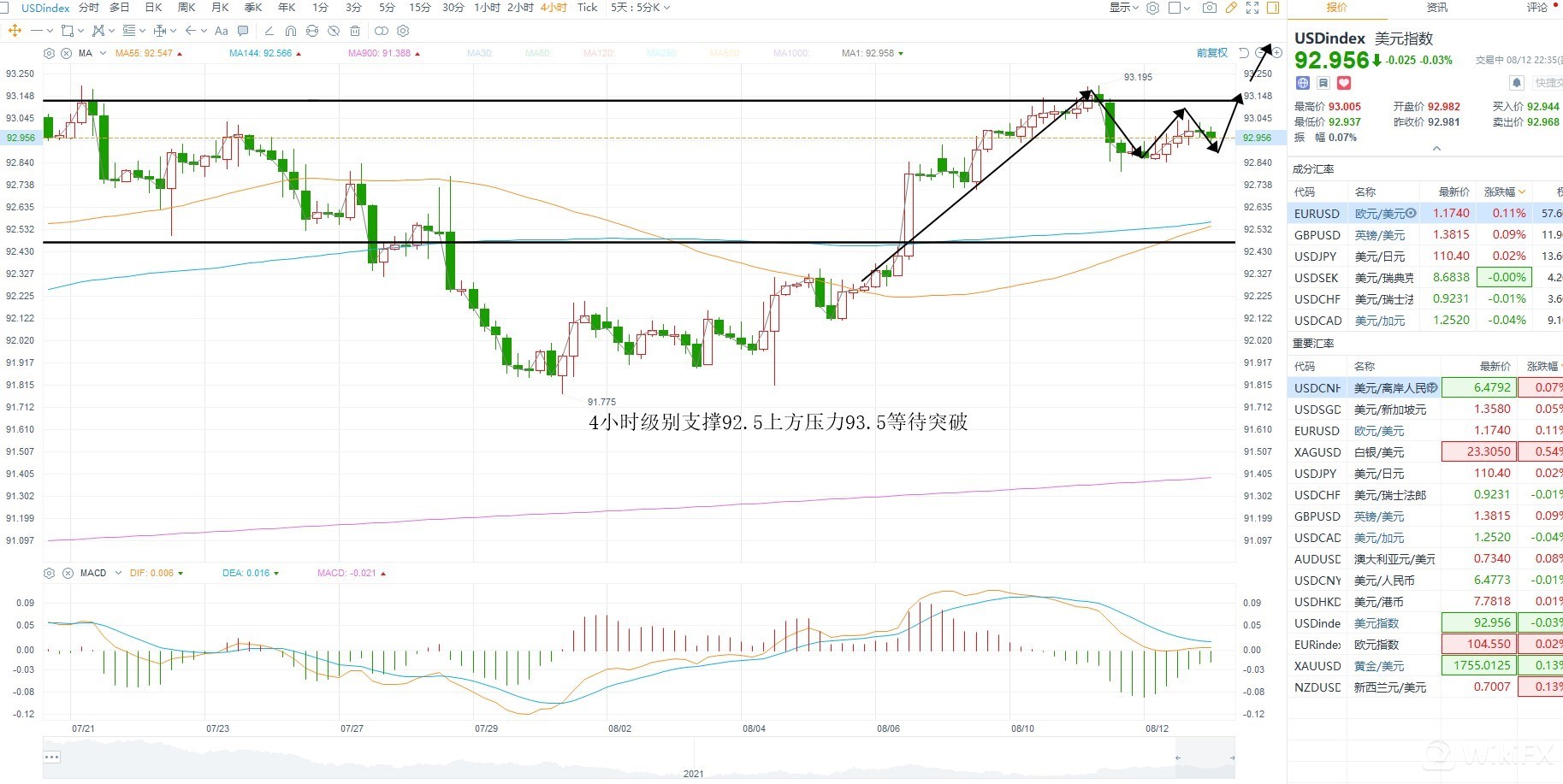The height and width of the screenshot is (784, 1563).
Task: Click the 前复权 adjustment link
Action: (1211, 53)
